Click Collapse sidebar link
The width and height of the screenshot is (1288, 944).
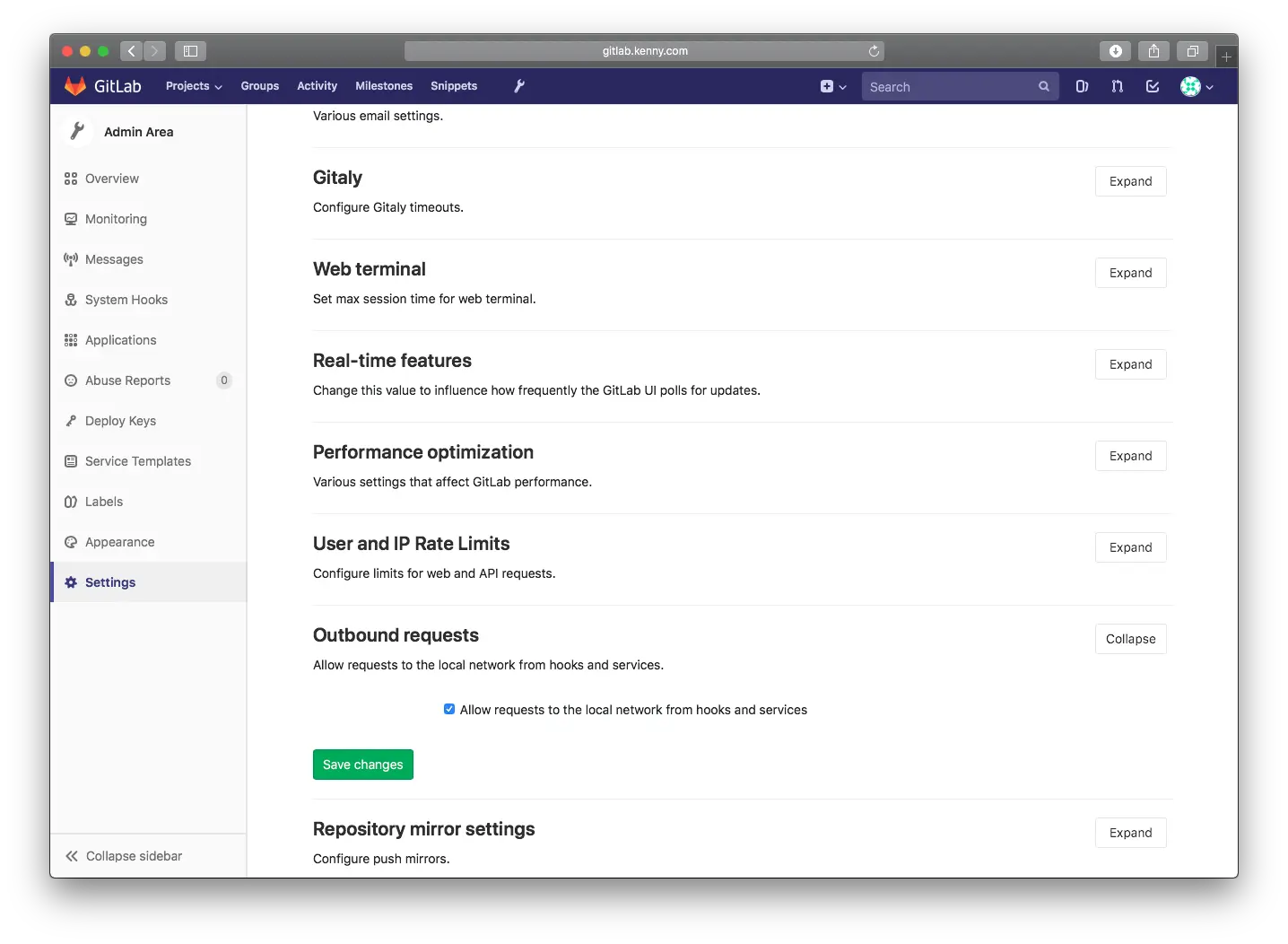point(124,856)
